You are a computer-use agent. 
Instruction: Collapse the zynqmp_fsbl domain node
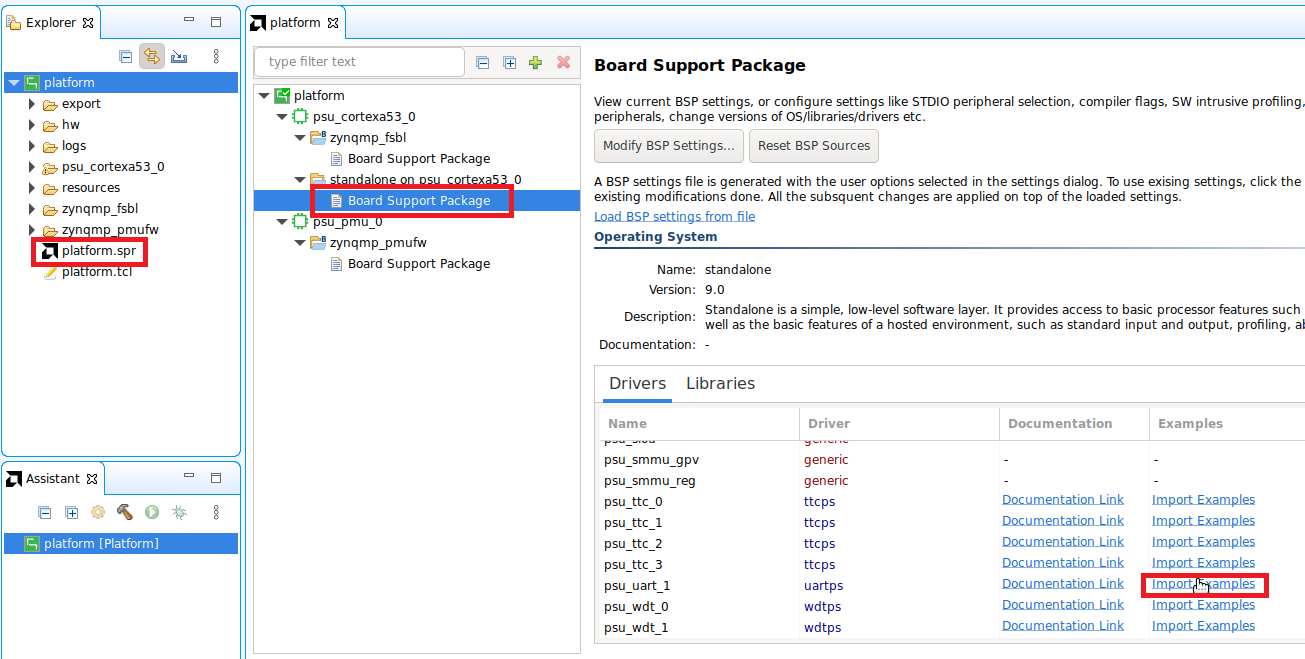299,138
